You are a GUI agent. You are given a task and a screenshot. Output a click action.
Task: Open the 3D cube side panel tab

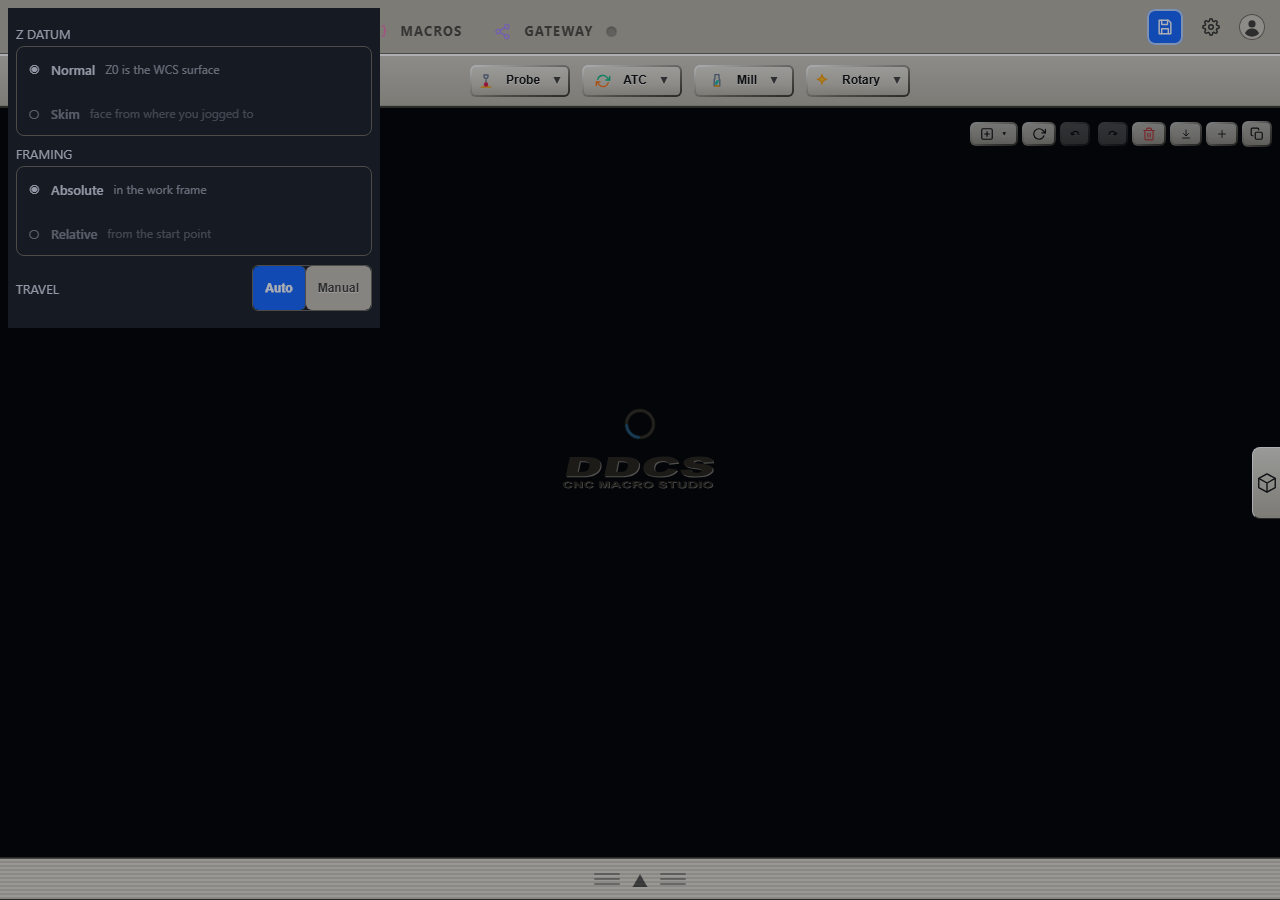click(1266, 483)
